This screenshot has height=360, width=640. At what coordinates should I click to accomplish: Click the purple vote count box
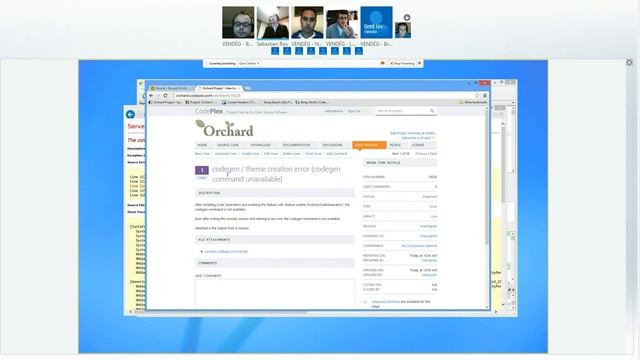(x=202, y=170)
